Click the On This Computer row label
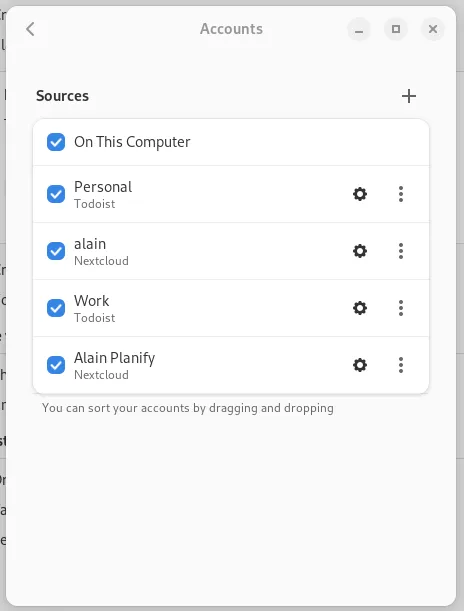 coord(132,142)
